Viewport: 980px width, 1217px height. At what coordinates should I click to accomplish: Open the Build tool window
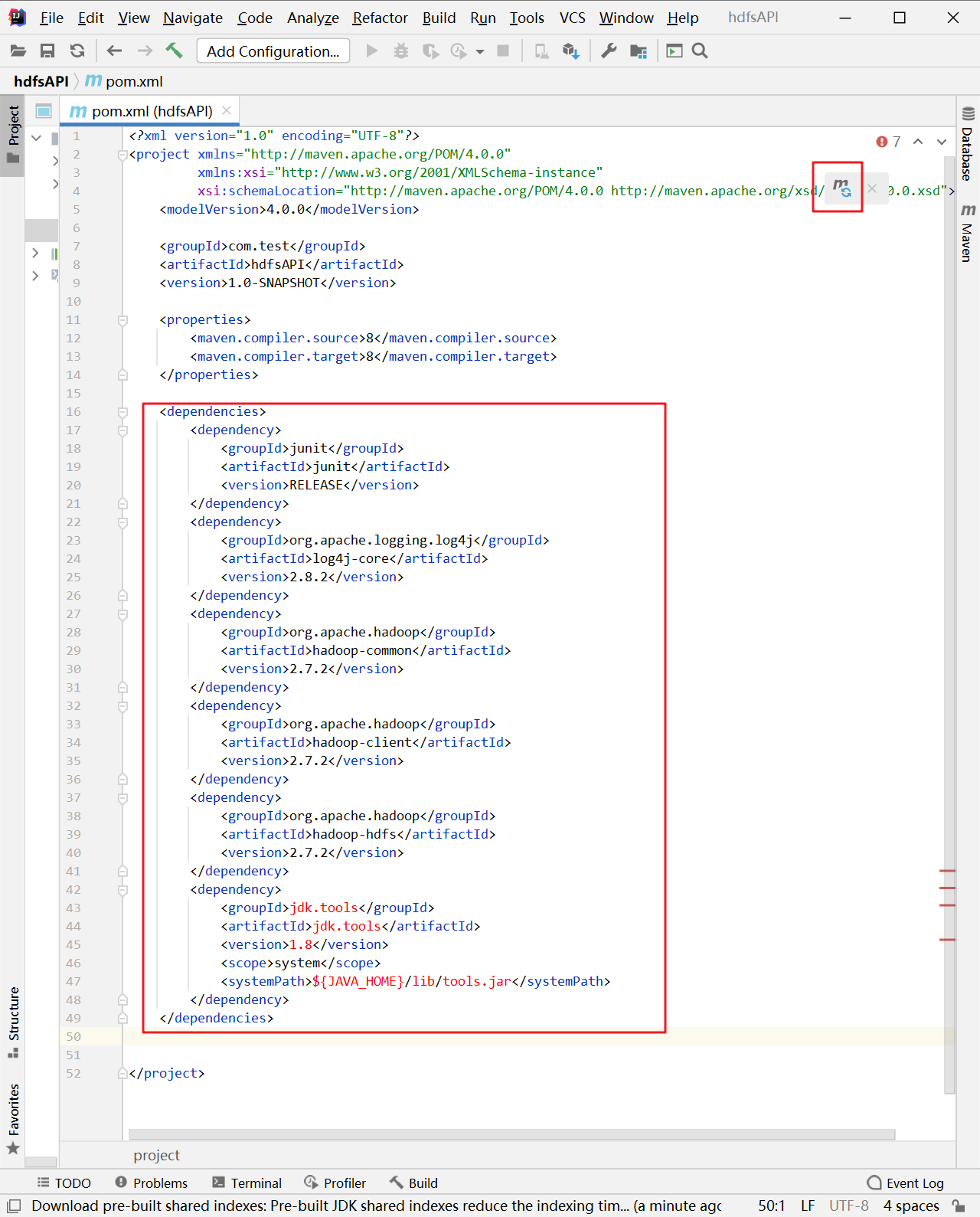coord(413,1183)
